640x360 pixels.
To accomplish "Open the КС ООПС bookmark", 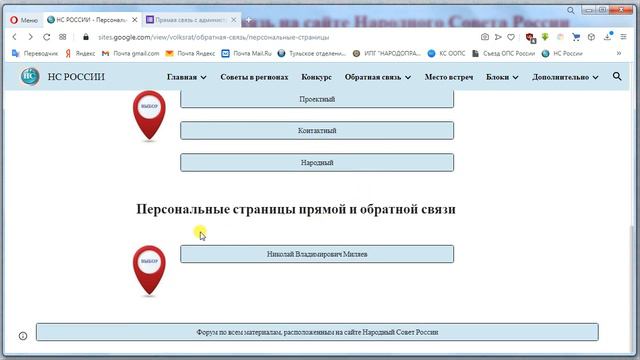I will [447, 53].
